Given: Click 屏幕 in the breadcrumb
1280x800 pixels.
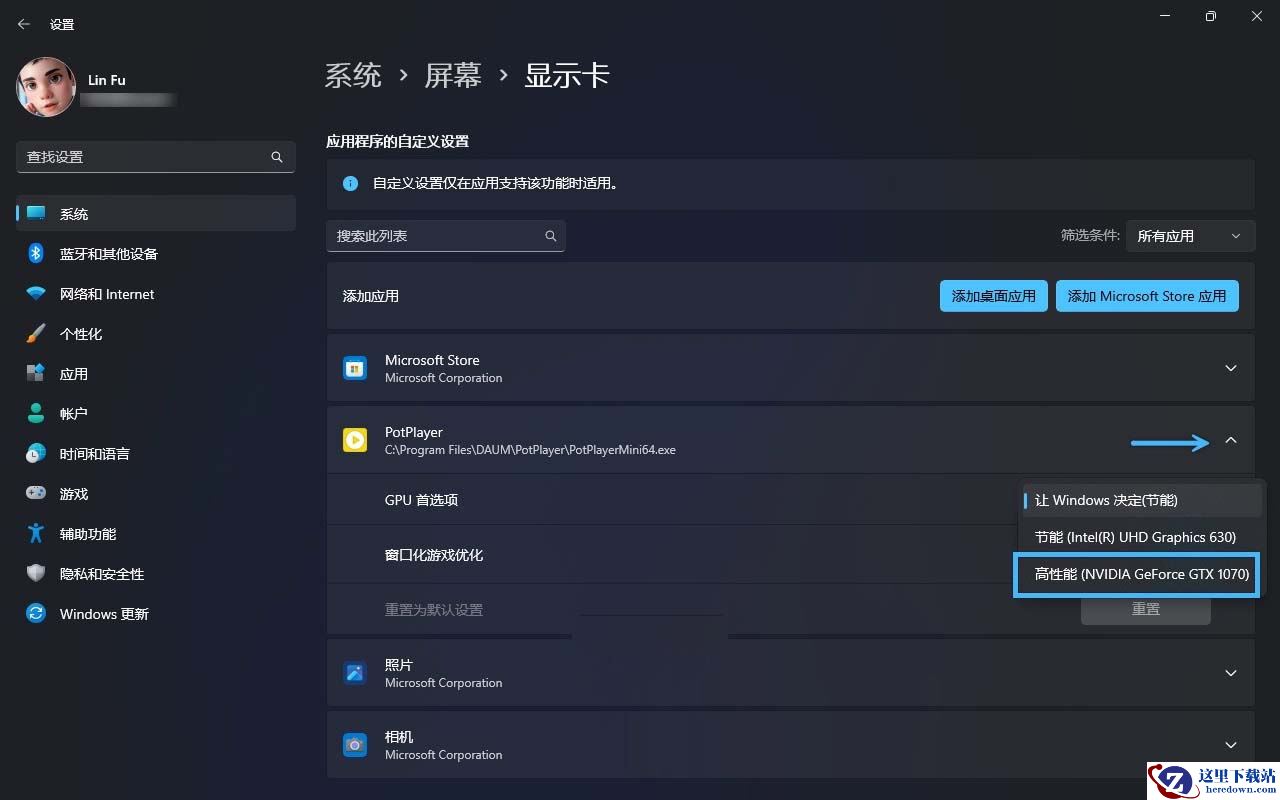Looking at the screenshot, I should coord(453,76).
